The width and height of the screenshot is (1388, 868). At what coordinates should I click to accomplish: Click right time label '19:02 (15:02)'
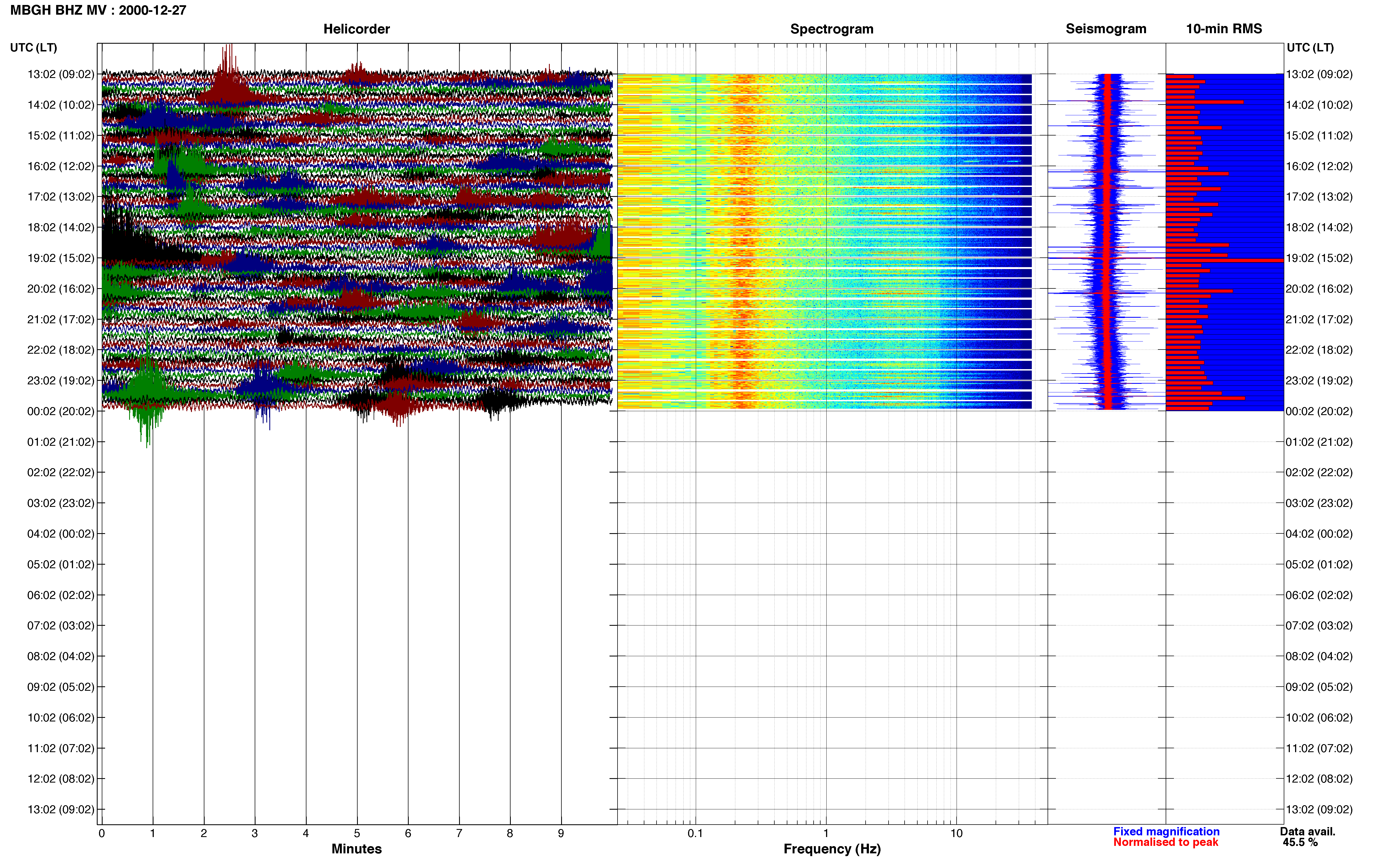(1319, 258)
